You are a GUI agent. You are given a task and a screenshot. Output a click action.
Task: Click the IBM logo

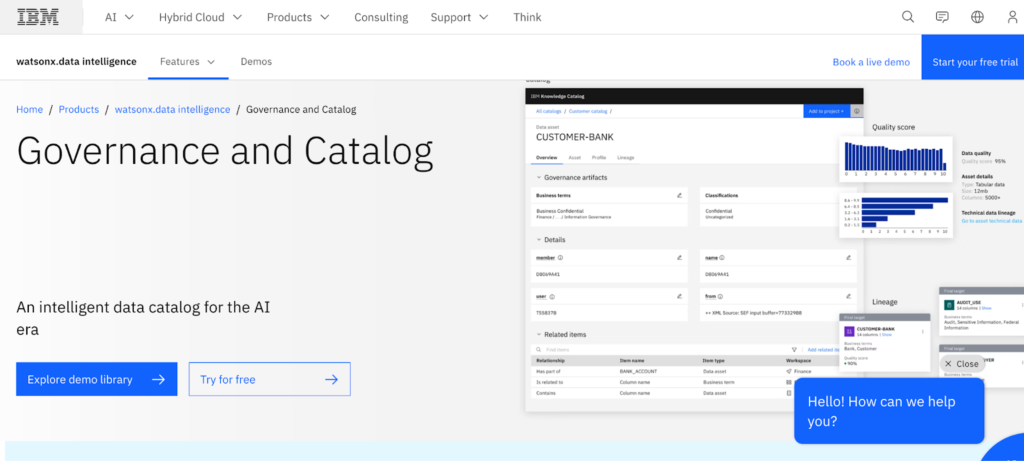[x=38, y=17]
